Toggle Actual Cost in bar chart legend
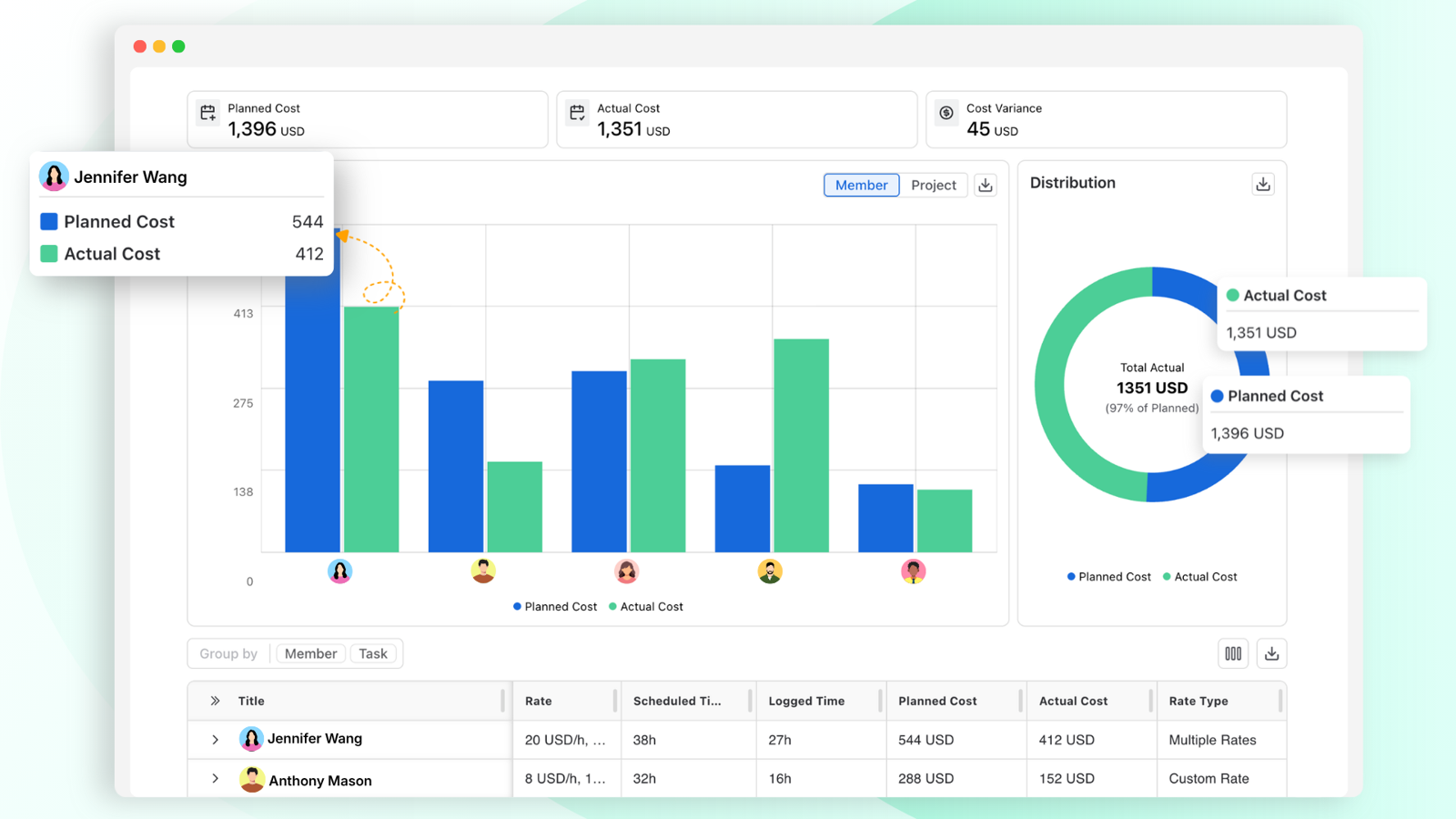1456x819 pixels. (646, 607)
